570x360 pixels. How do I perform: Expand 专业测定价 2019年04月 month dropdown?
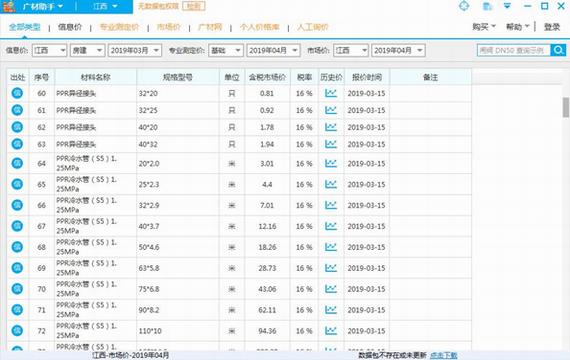click(x=273, y=51)
